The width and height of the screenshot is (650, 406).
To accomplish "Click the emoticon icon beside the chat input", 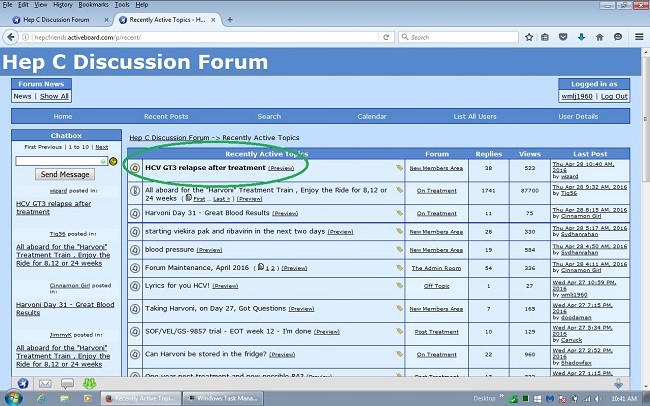I will pos(113,161).
